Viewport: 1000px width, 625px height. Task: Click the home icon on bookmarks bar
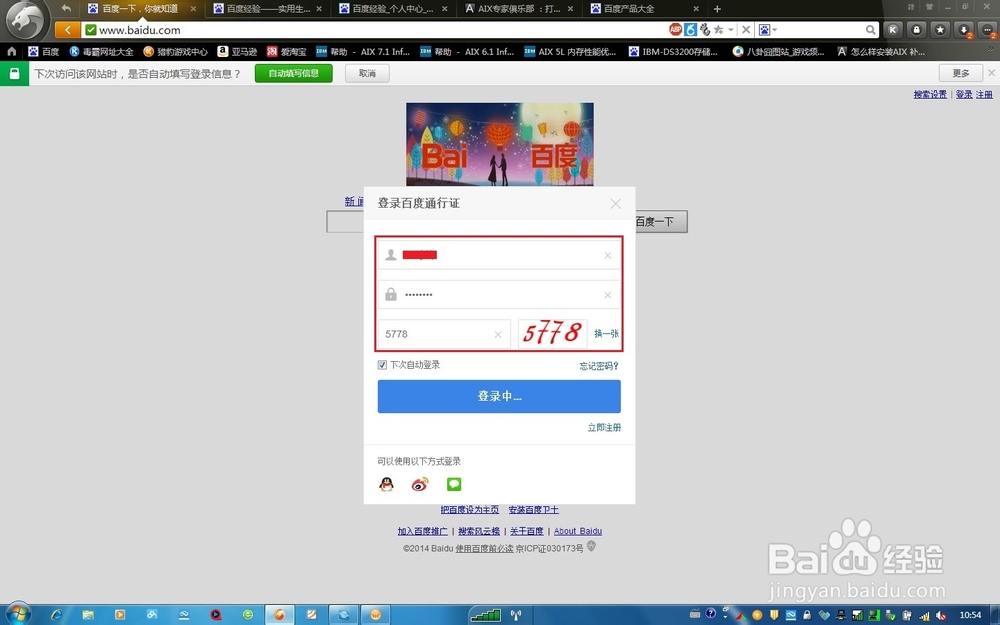pyautogui.click(x=11, y=51)
